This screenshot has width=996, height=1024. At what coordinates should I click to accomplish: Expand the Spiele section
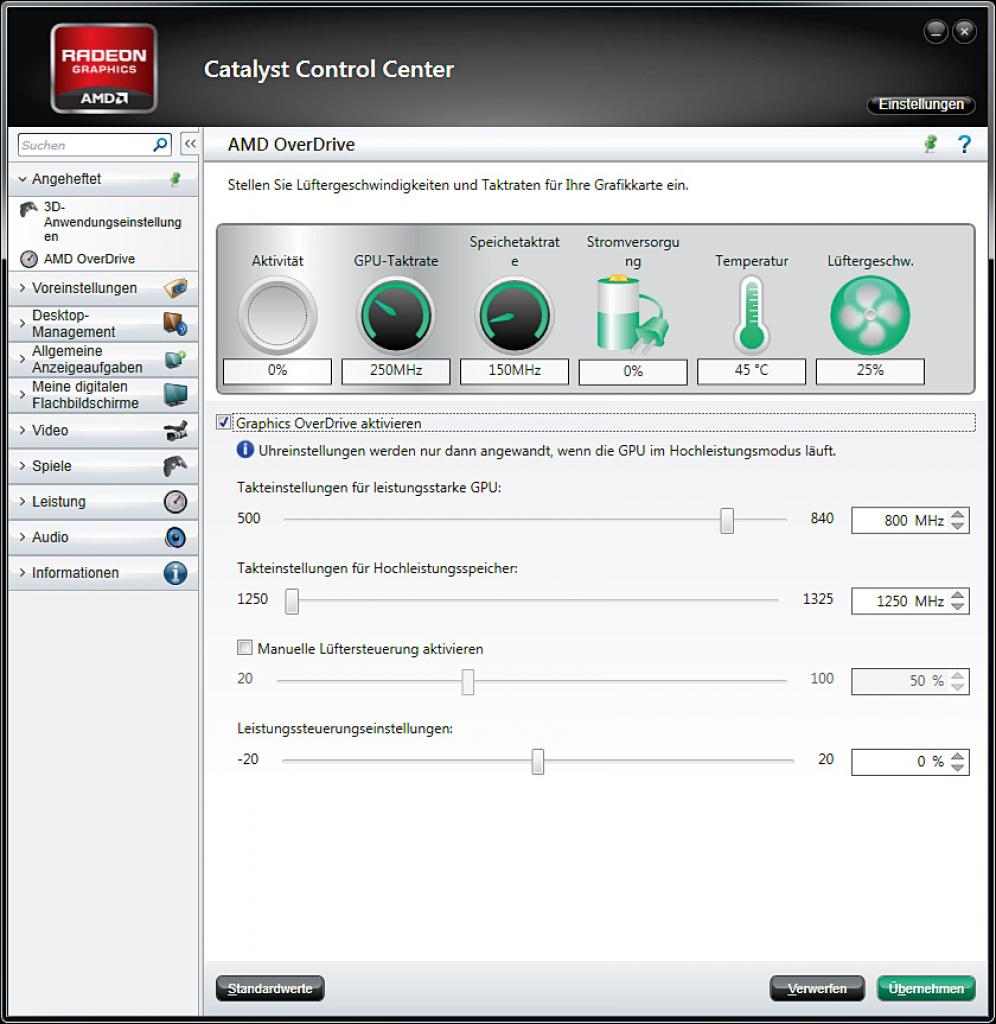point(23,466)
